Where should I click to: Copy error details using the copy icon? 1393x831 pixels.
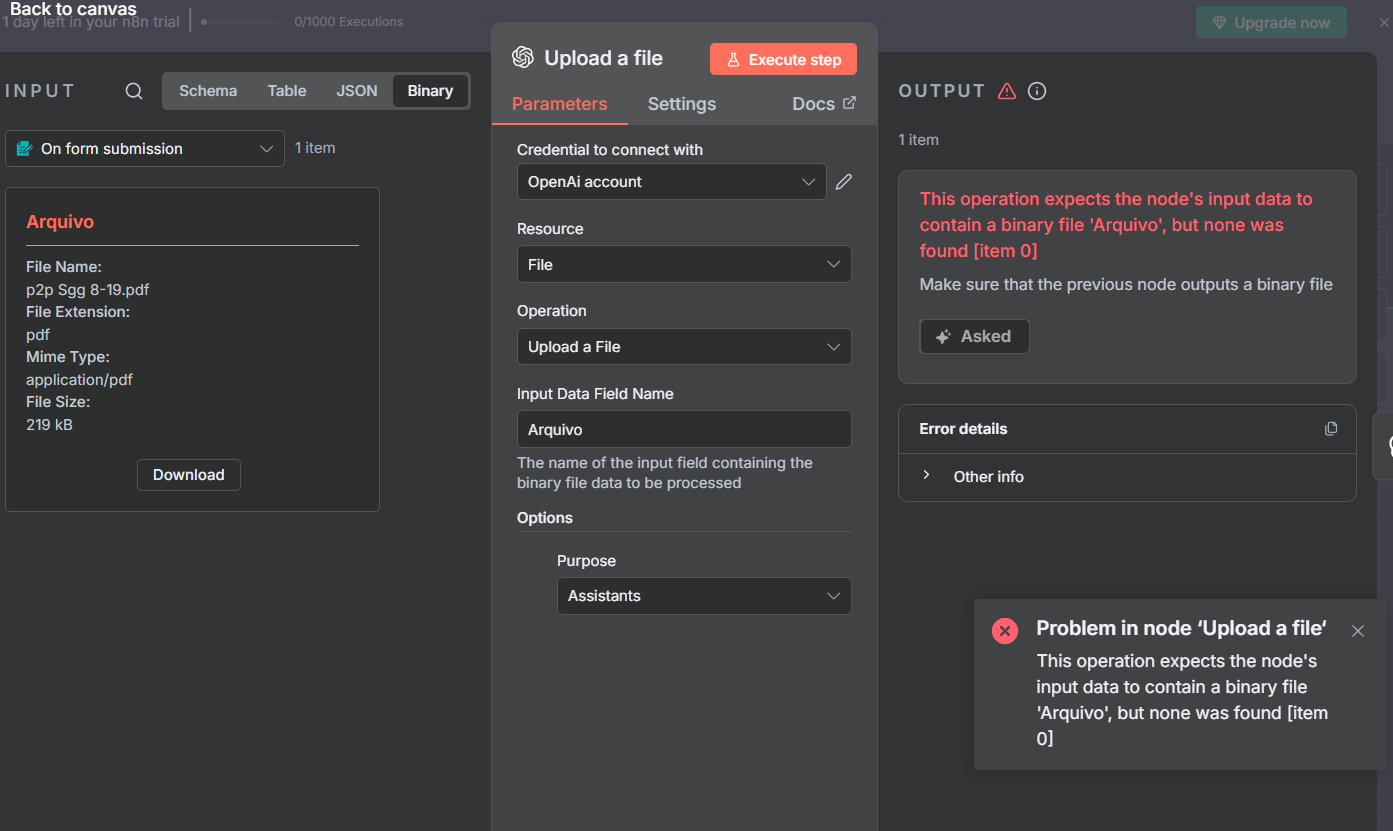pyautogui.click(x=1330, y=429)
